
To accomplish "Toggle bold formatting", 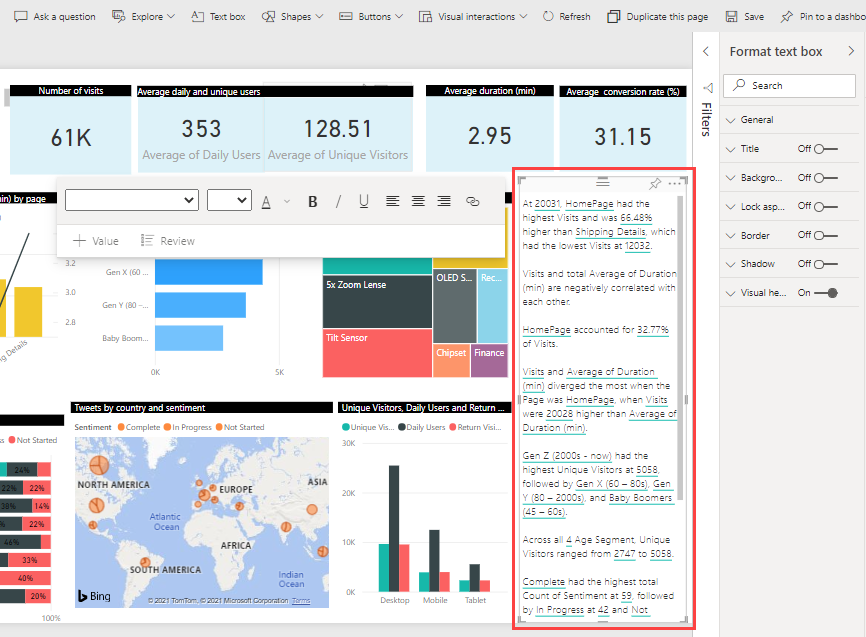I will point(313,202).
